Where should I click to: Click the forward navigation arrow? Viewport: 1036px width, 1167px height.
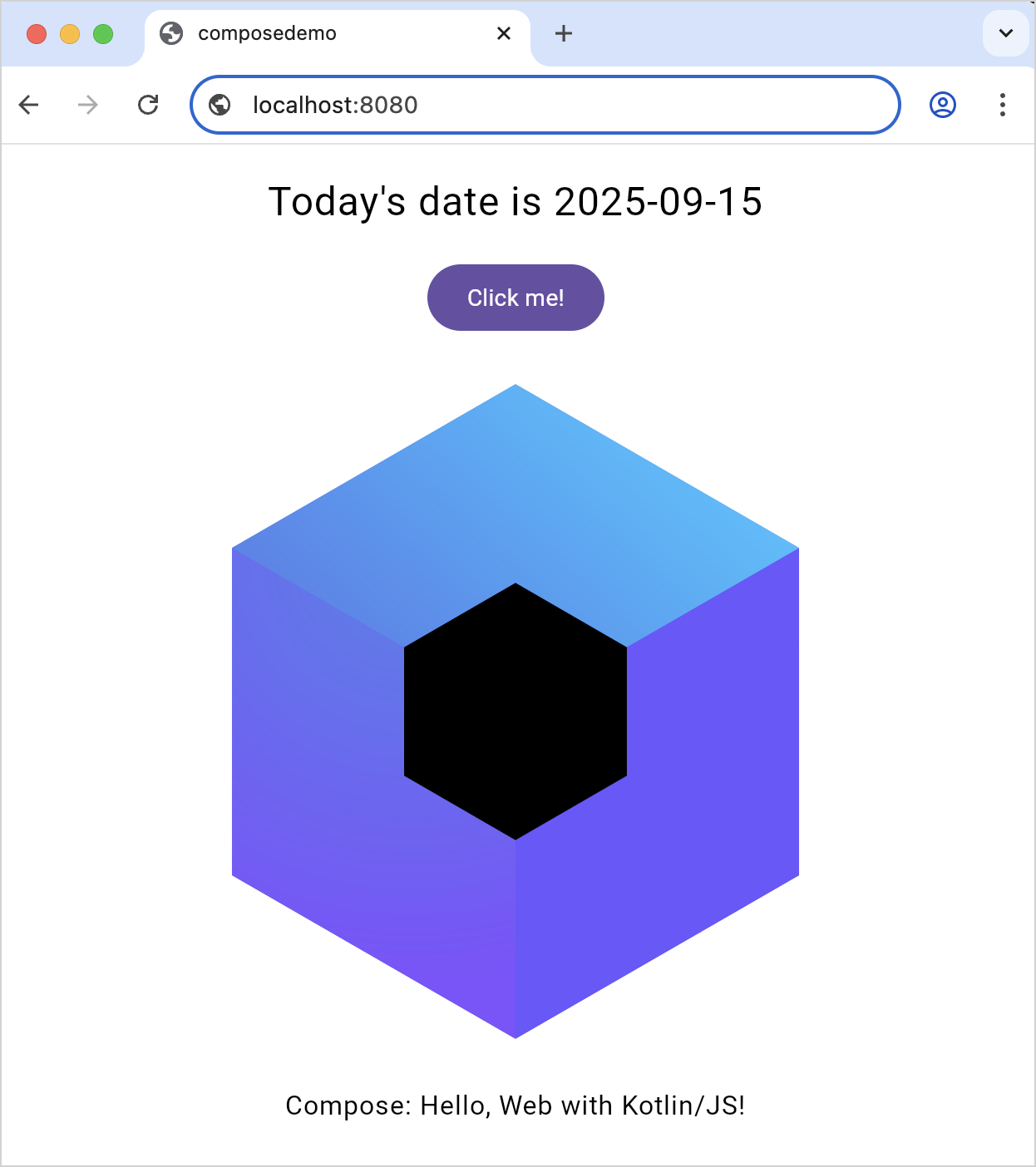tap(86, 105)
